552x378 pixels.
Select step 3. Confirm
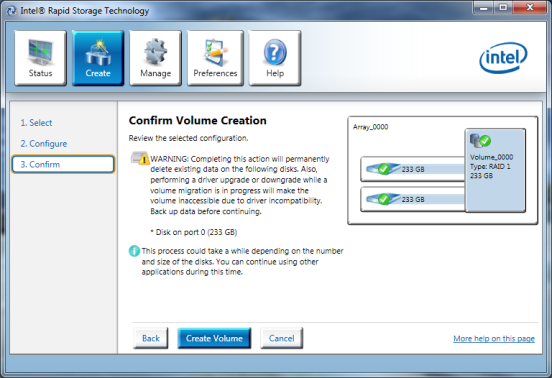pos(63,164)
